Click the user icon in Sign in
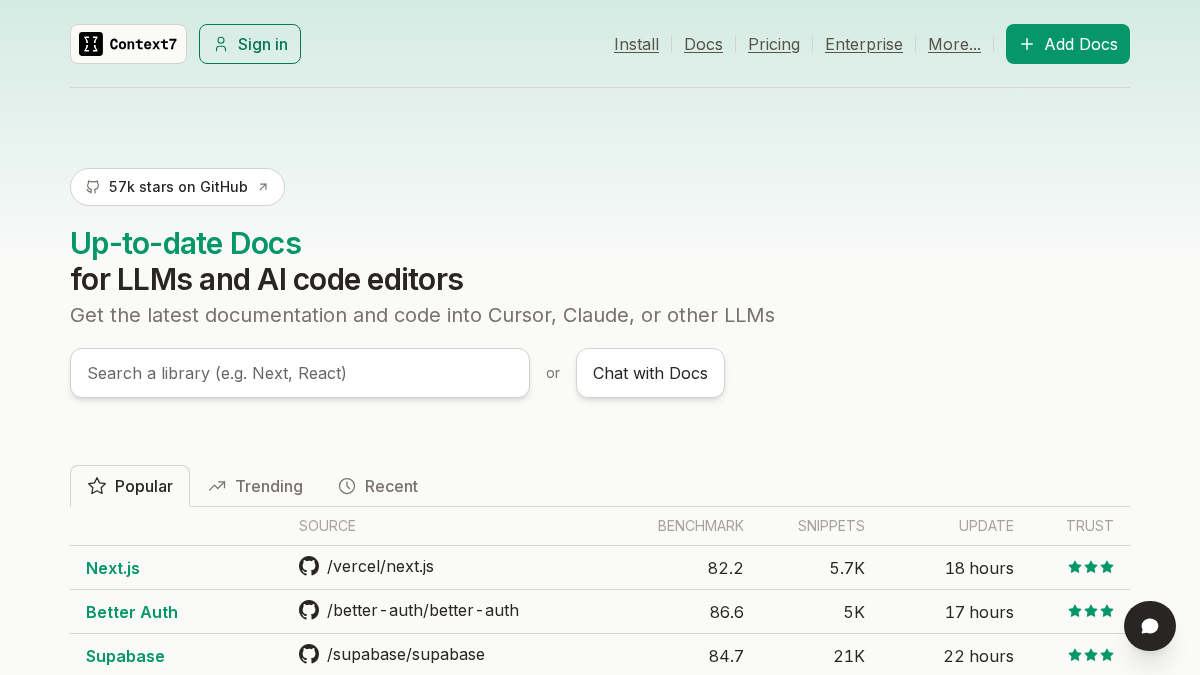 pyautogui.click(x=221, y=44)
